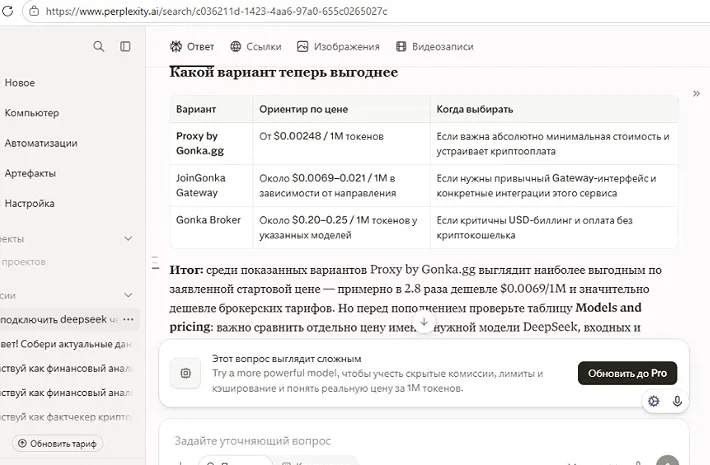Screen dimensions: 710x465
Task: Click the 'Вариант' column header
Action: pyautogui.click(x=211, y=109)
